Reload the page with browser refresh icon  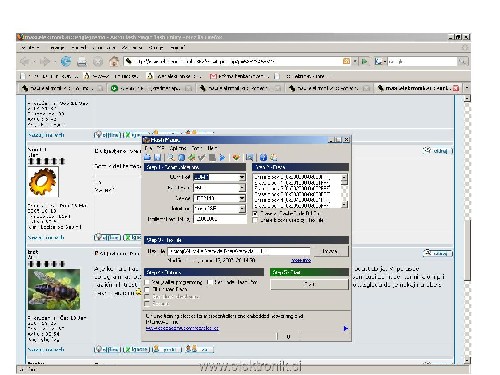[x=66, y=61]
